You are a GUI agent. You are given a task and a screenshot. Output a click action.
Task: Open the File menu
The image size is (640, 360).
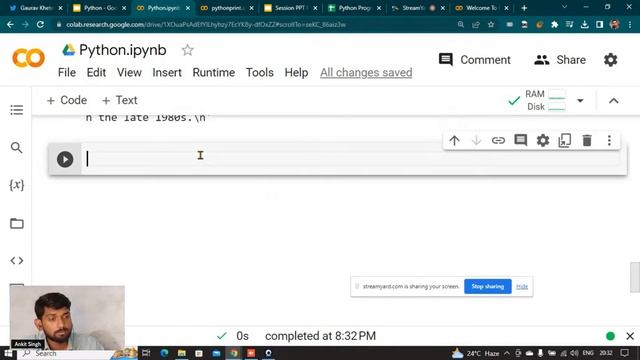coord(67,73)
